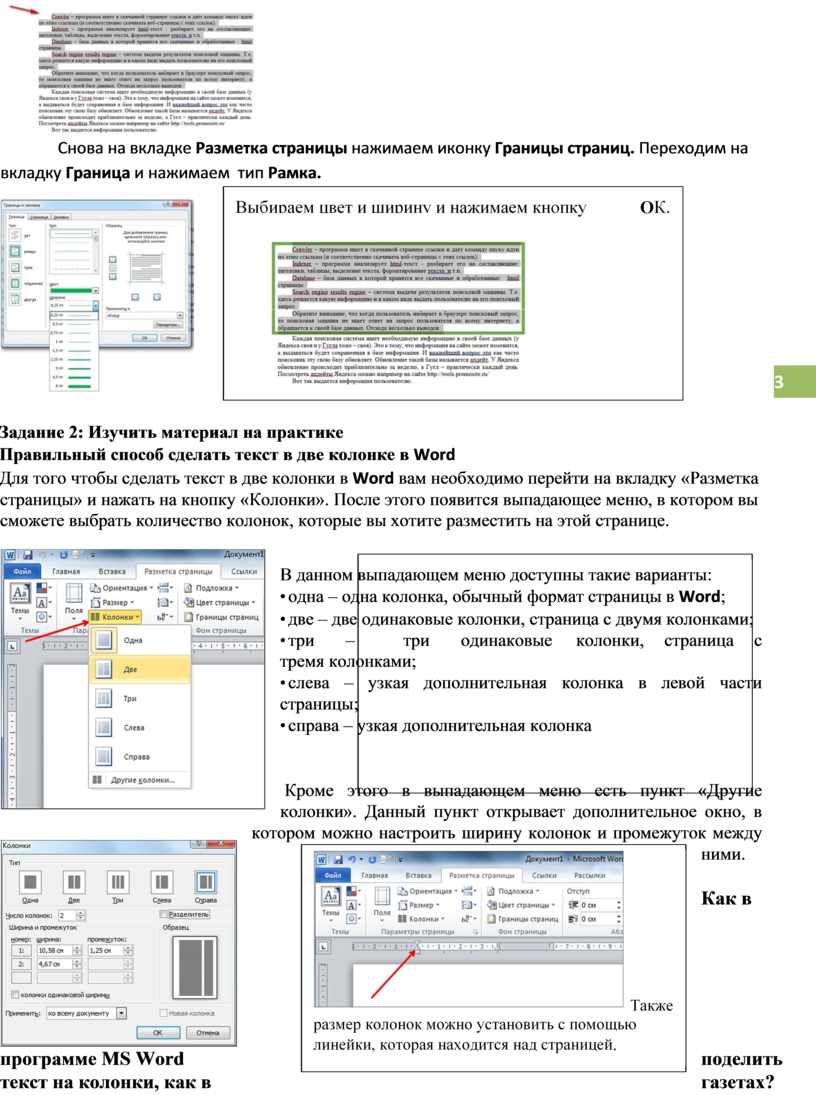This screenshot has width=816, height=1095.
Task: Click Границы страниц in upper Word window
Action: click(221, 617)
